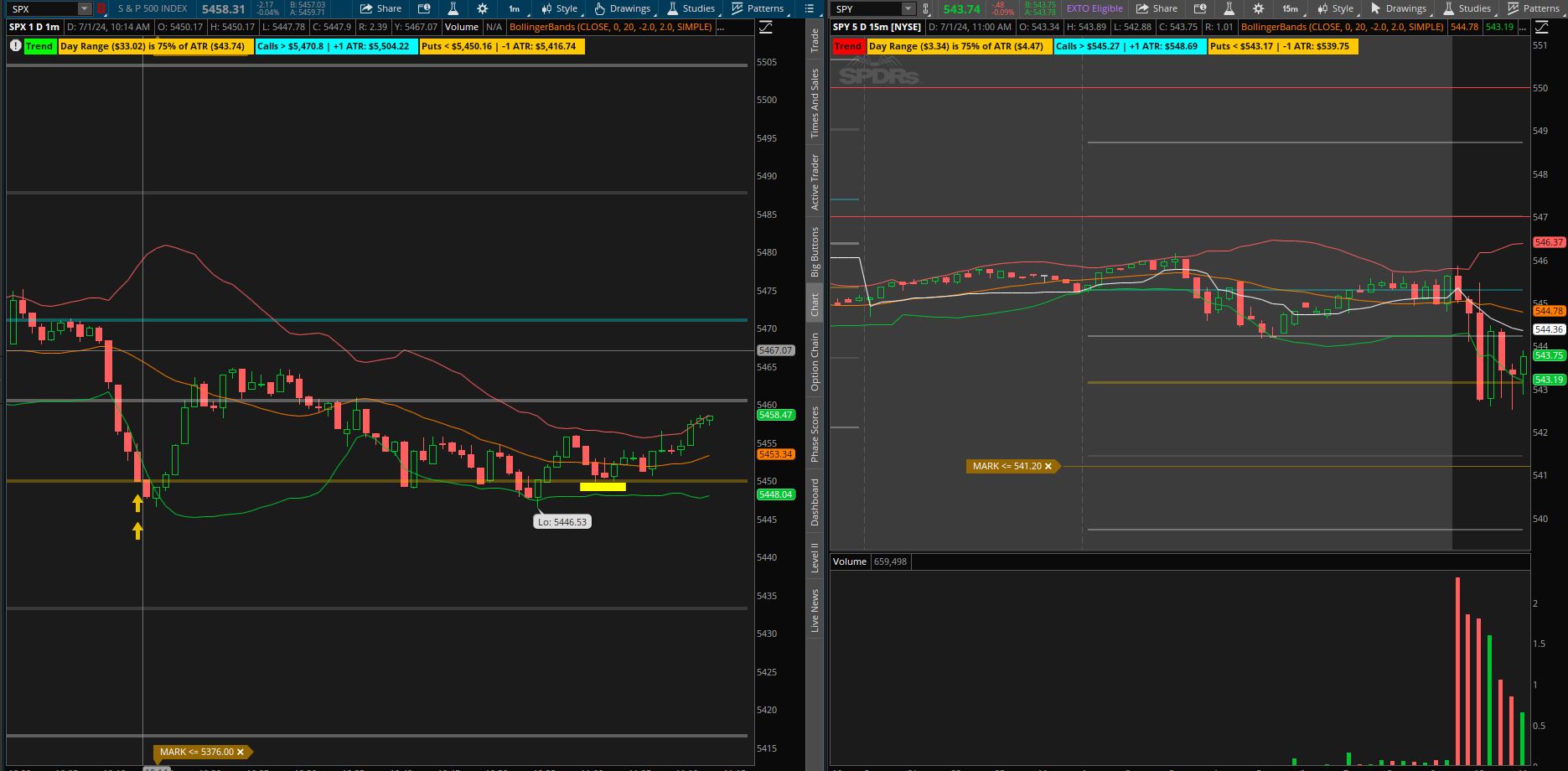Open chart settings gear on SPY chart
Screen dimensions: 1568x771
click(x=1258, y=8)
